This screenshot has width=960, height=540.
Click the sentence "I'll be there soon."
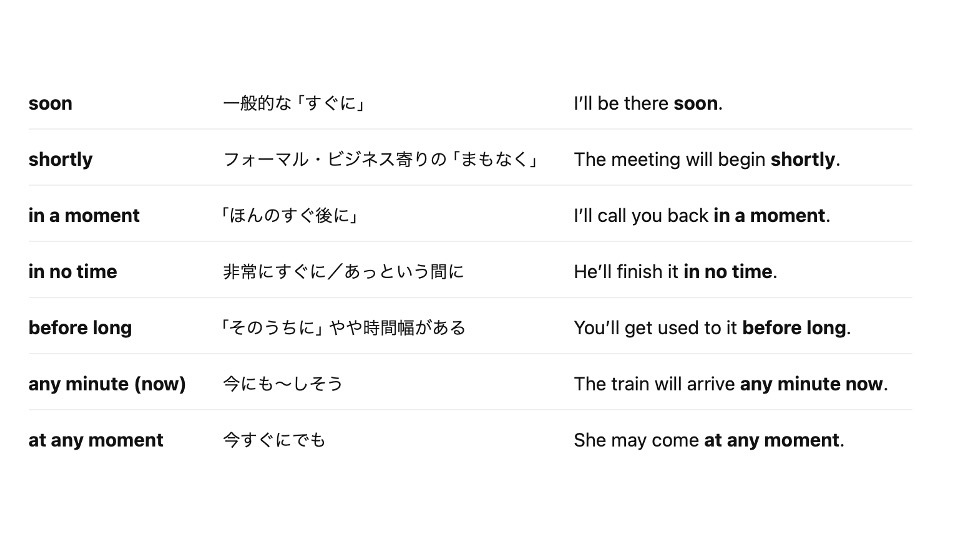coord(648,103)
